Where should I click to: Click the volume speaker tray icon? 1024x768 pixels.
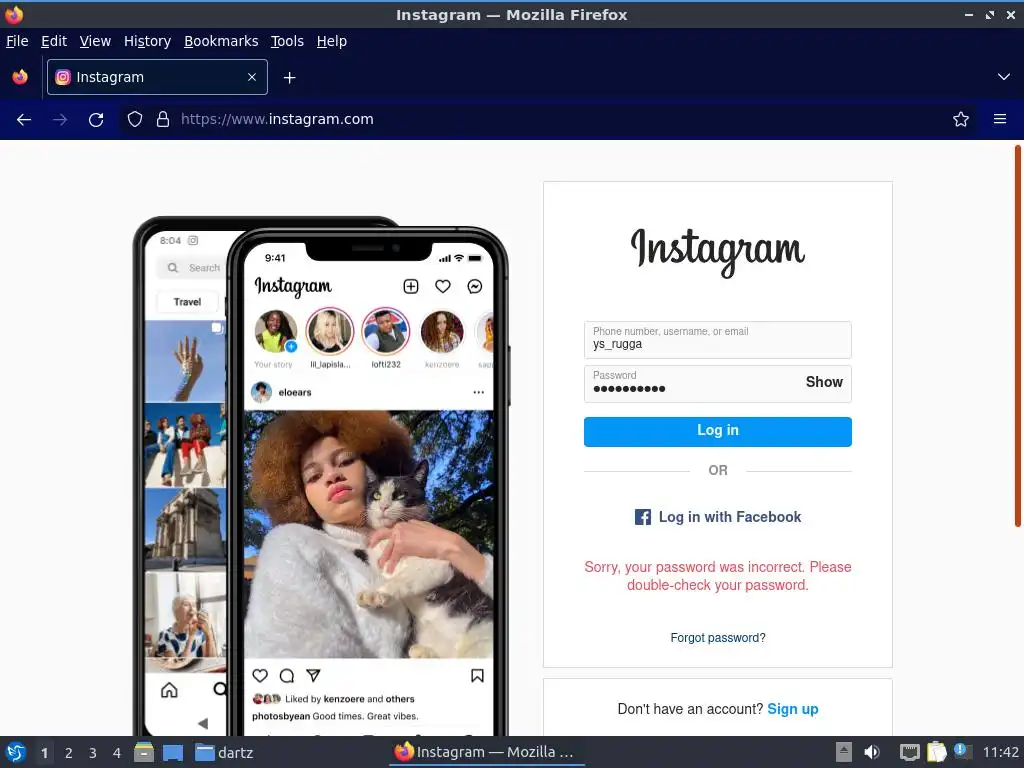(872, 752)
